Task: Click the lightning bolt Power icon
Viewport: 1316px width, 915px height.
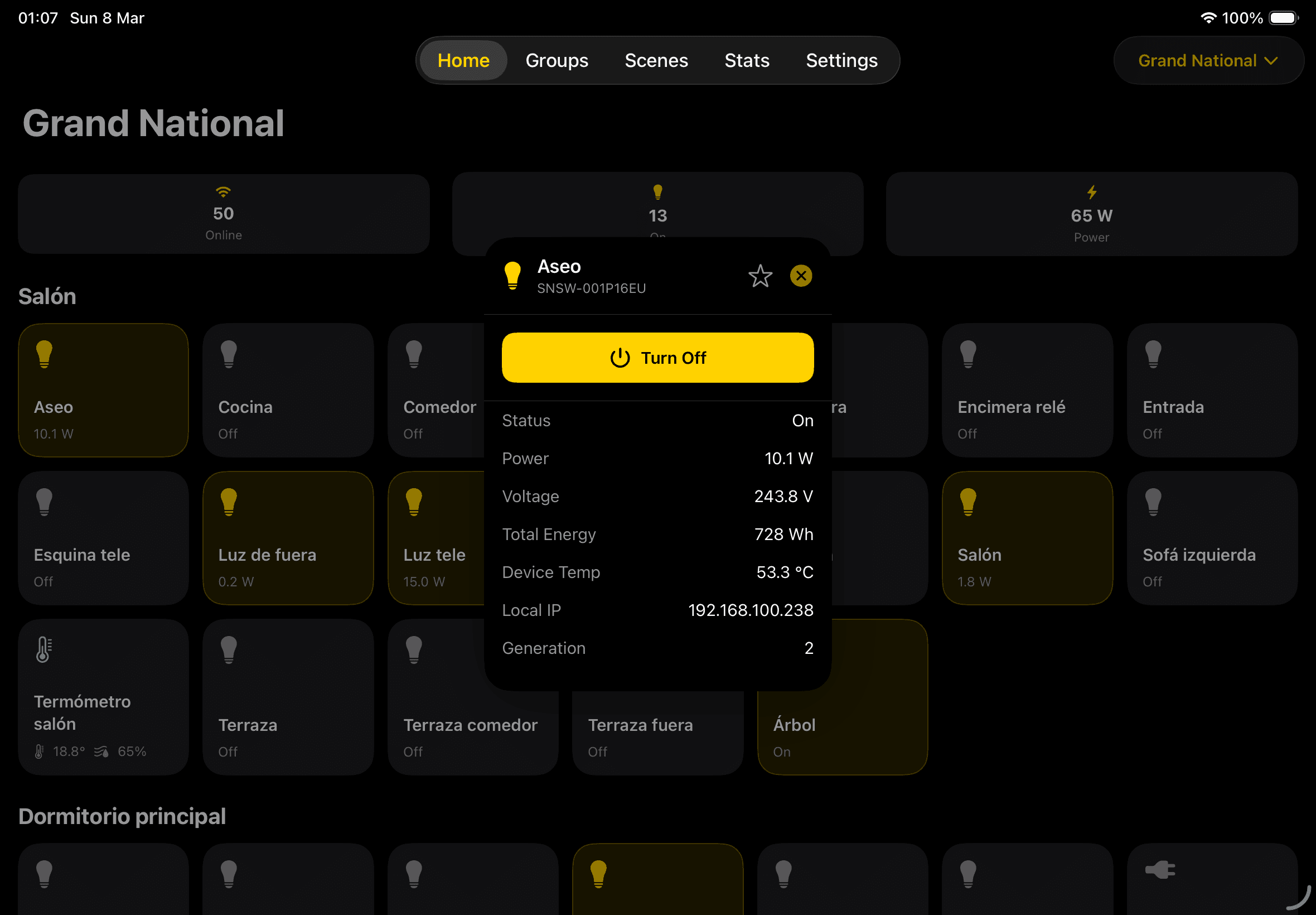Action: coord(1091,192)
